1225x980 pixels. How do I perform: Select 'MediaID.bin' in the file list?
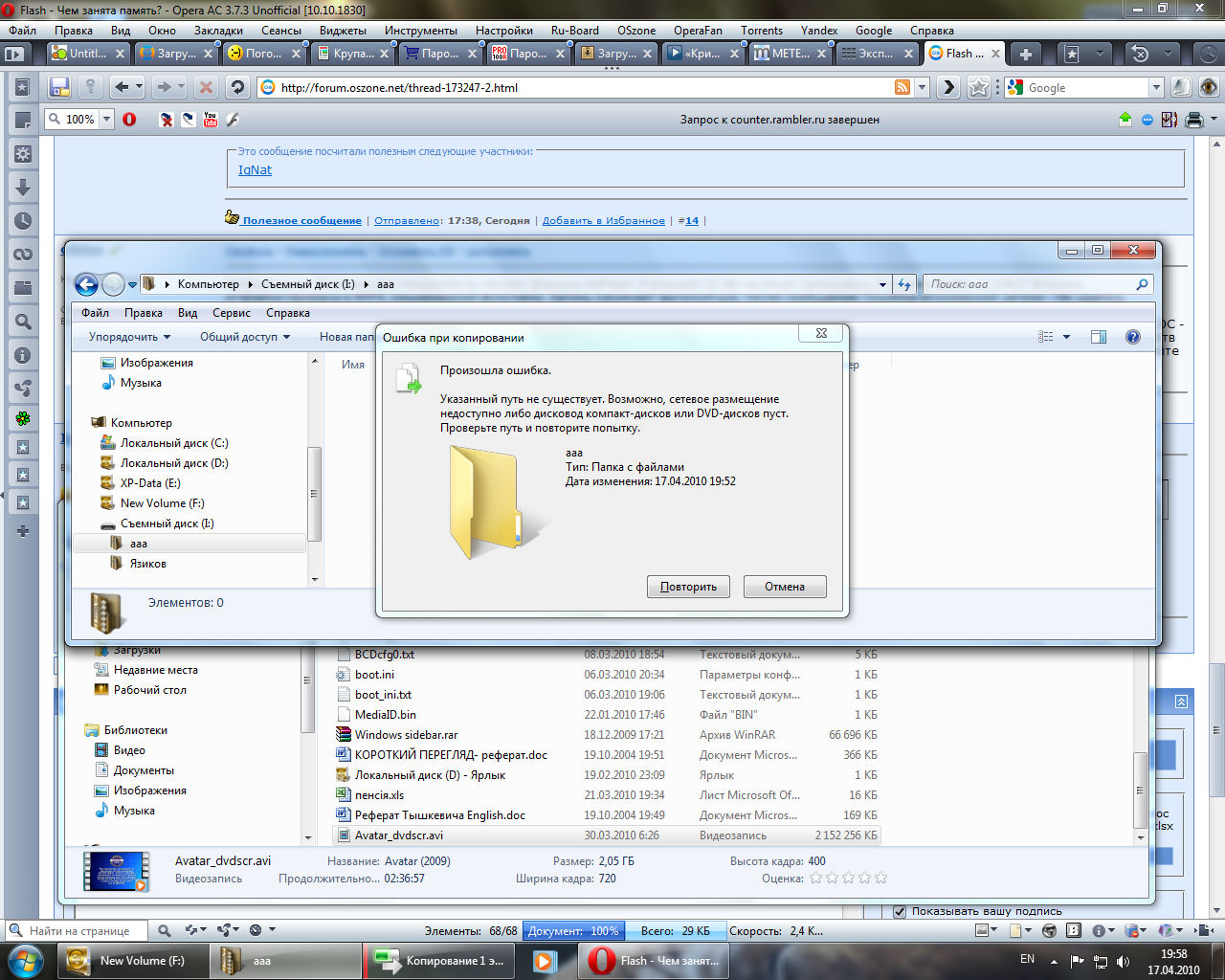click(385, 715)
